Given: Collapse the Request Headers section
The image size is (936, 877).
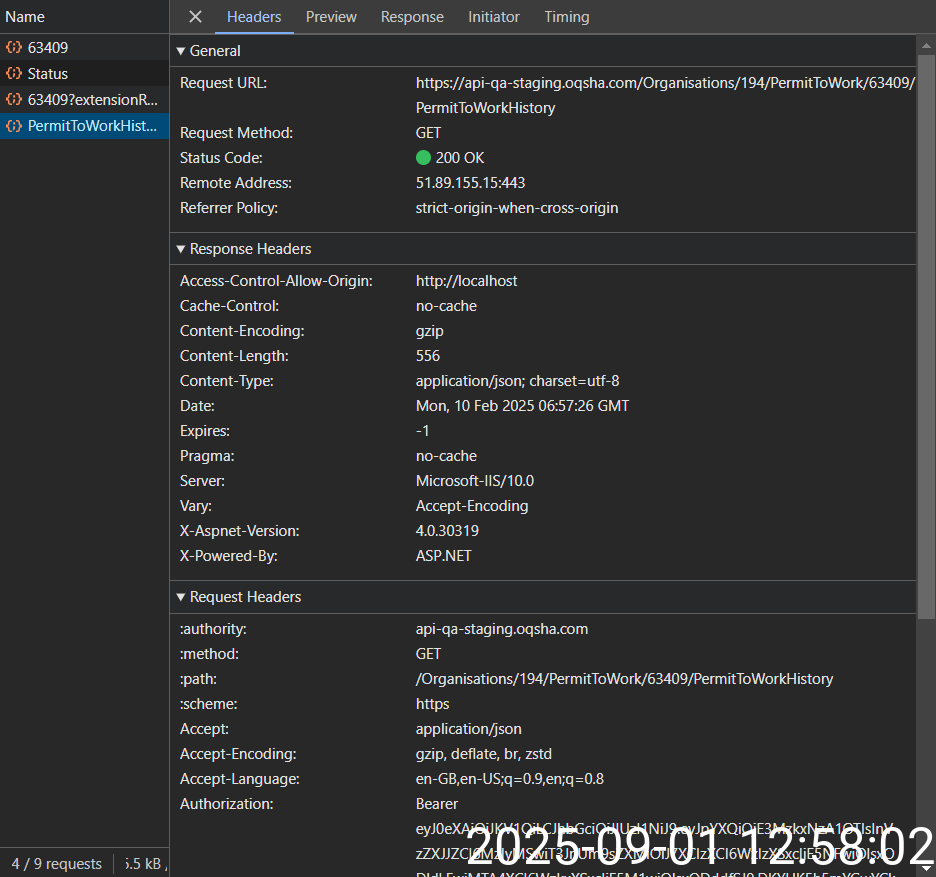Looking at the screenshot, I should point(181,597).
